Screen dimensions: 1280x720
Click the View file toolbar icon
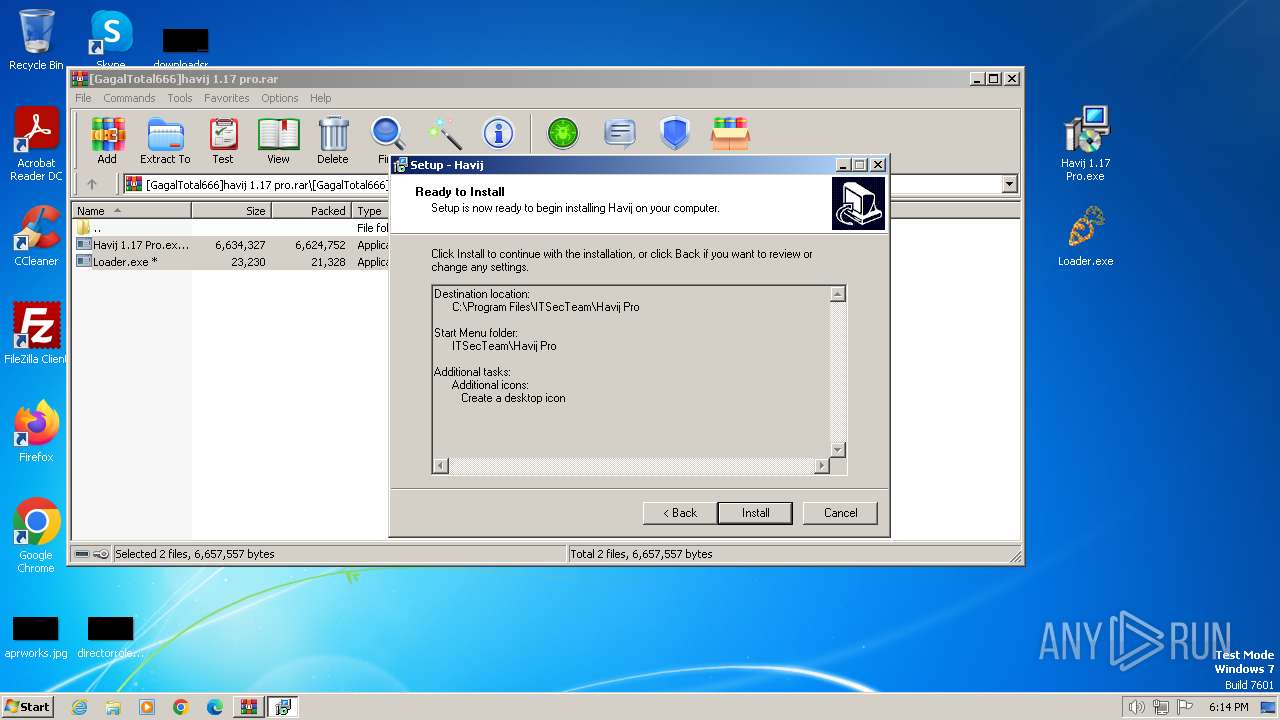pos(278,140)
